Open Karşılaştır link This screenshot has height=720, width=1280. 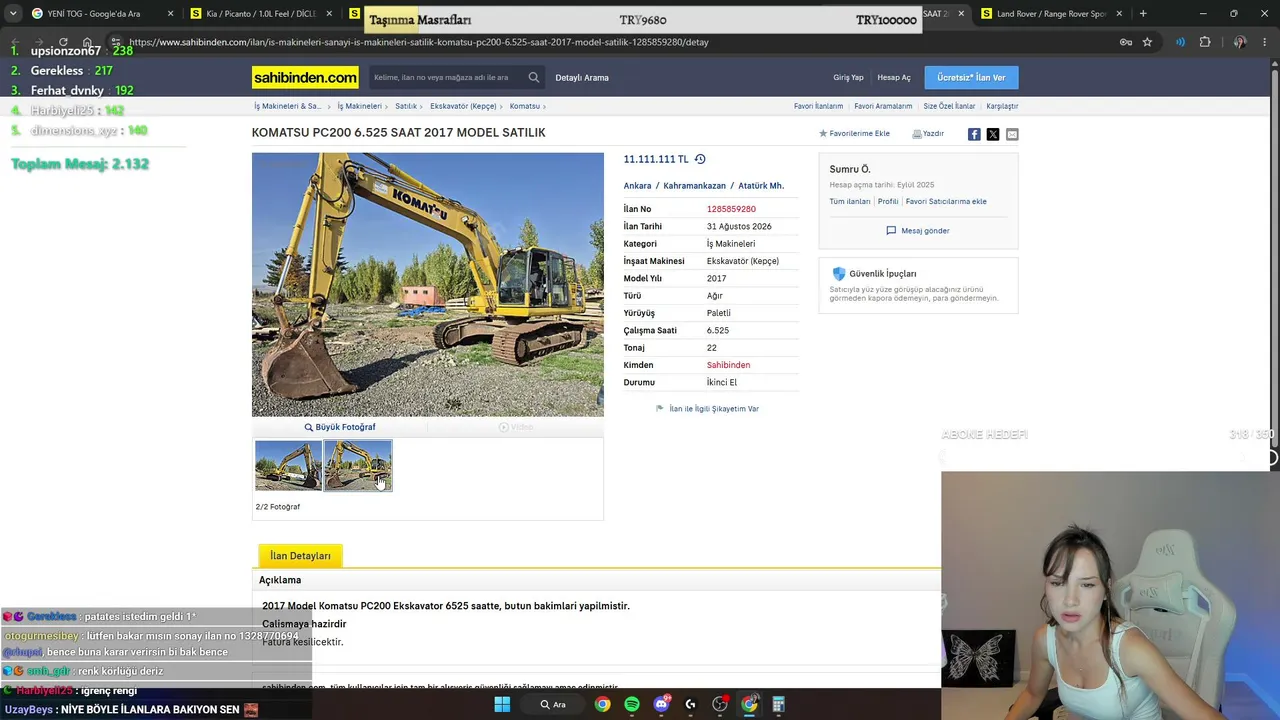coord(1002,106)
